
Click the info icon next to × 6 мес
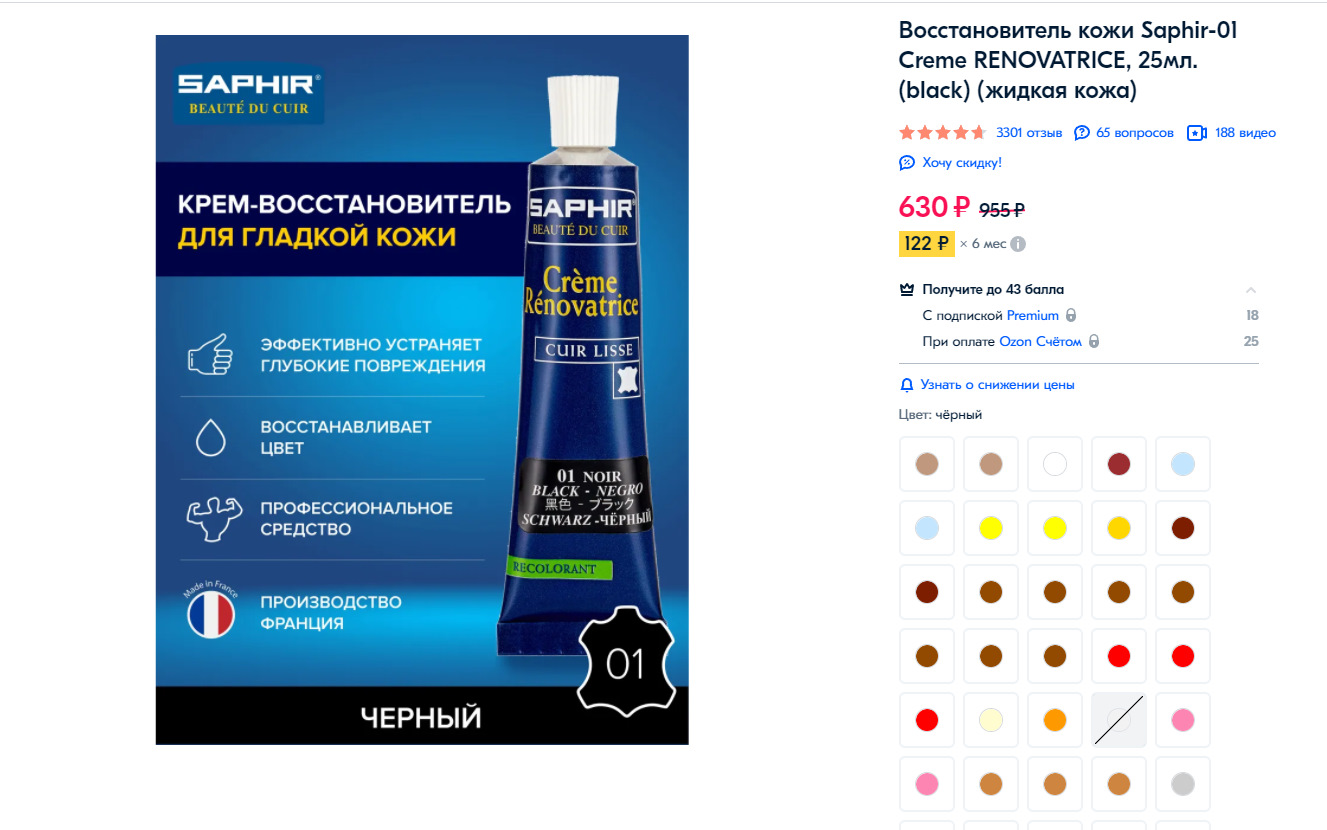[x=1018, y=244]
